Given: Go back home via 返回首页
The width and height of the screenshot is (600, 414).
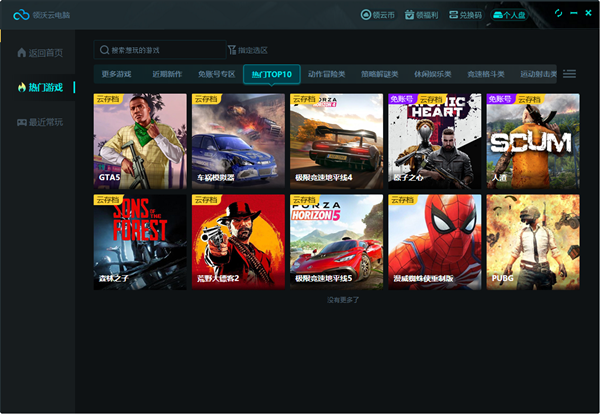Looking at the screenshot, I should coord(40,53).
